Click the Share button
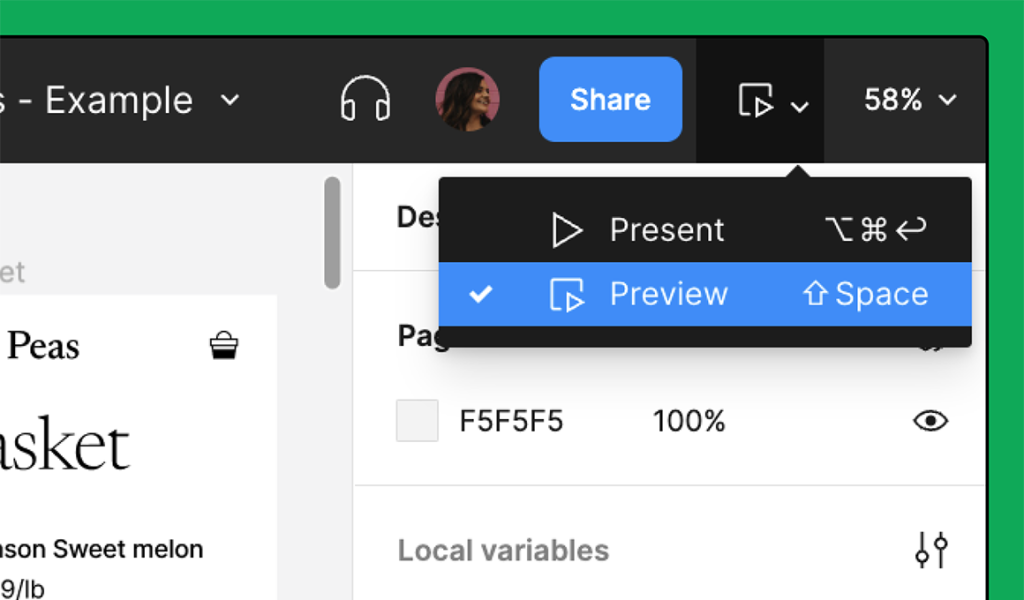Image resolution: width=1024 pixels, height=600 pixels. click(x=611, y=99)
